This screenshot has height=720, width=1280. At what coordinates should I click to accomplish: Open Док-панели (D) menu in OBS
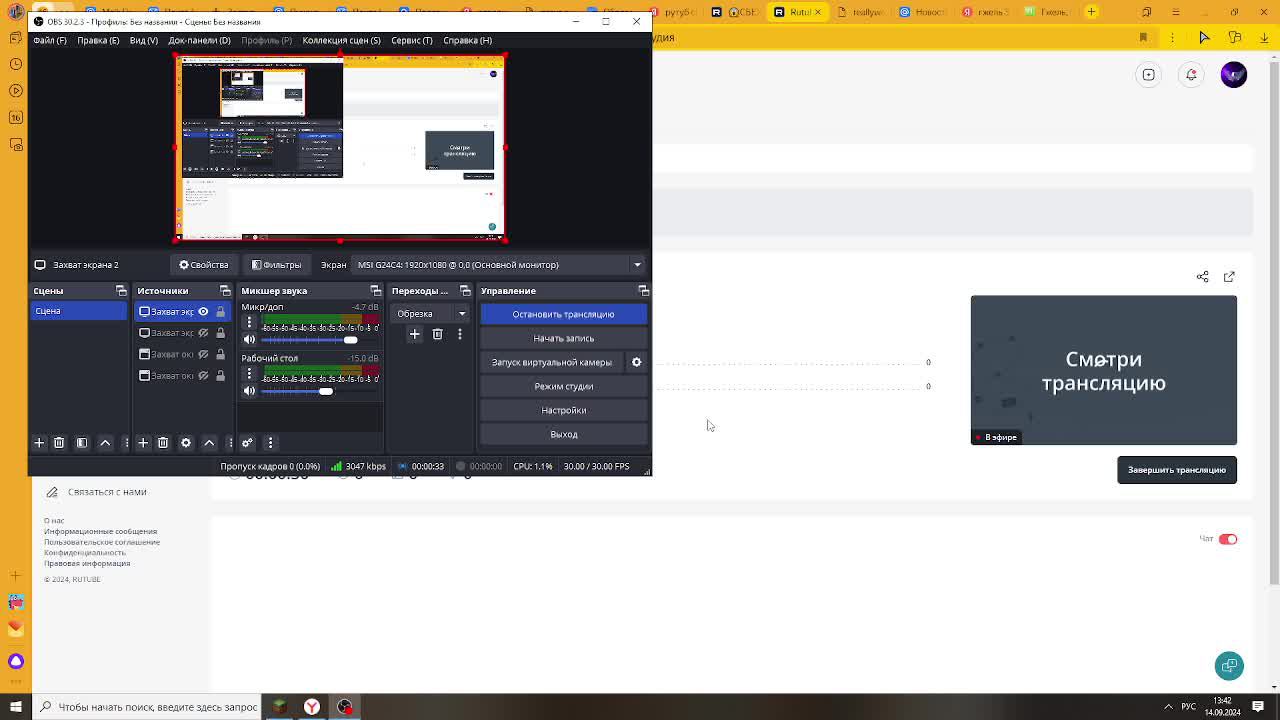click(199, 41)
